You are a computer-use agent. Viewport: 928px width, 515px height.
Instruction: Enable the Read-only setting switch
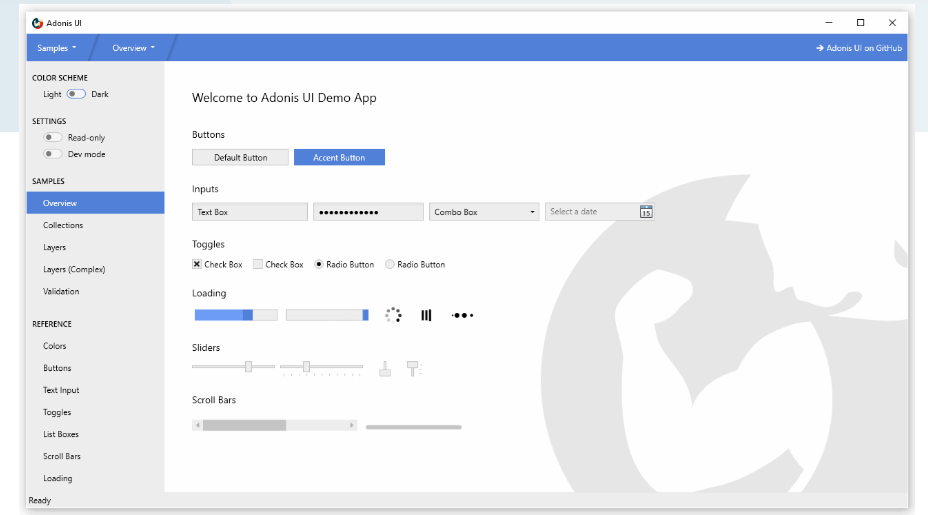[52, 137]
